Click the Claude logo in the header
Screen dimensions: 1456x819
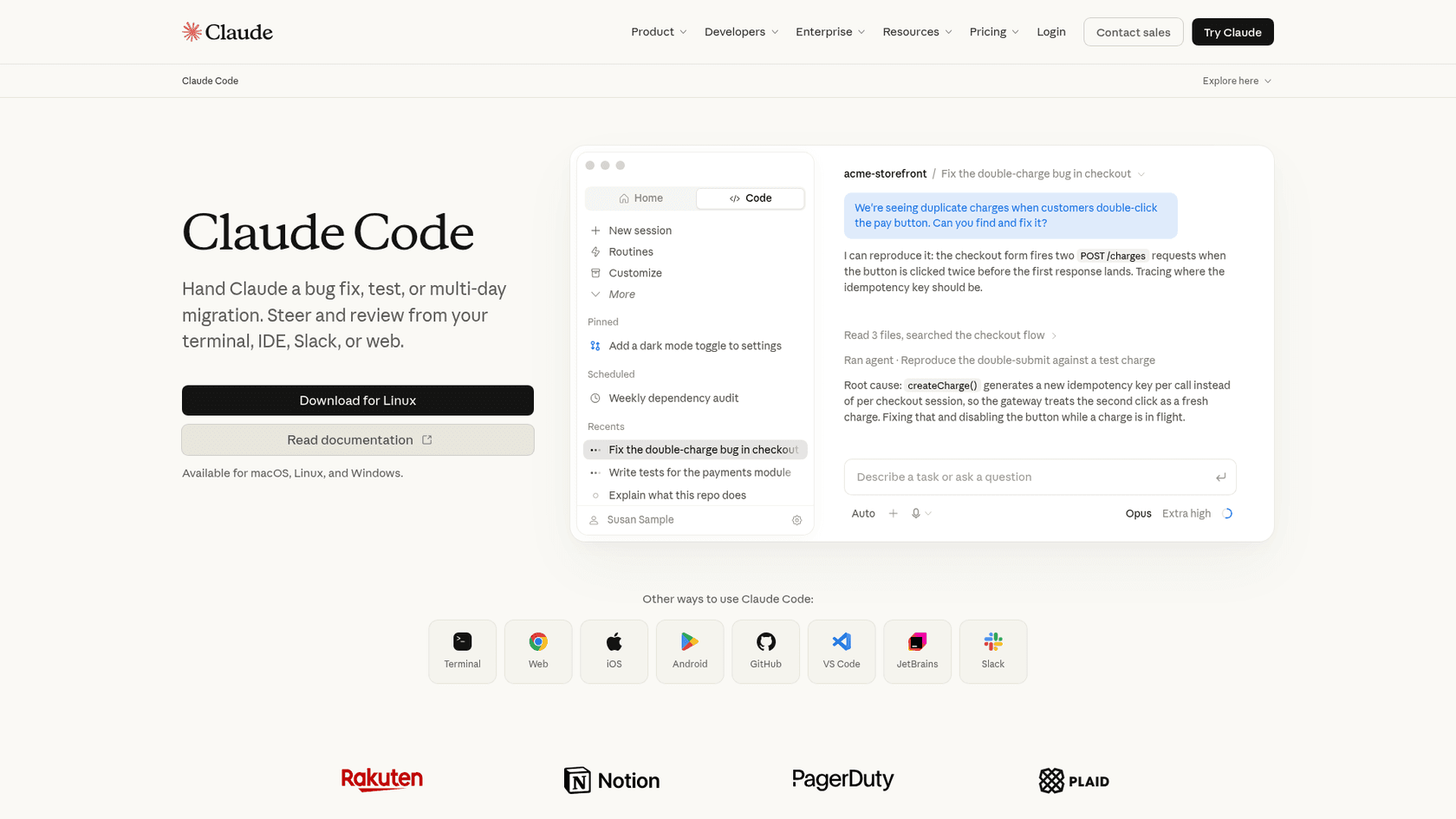(227, 32)
